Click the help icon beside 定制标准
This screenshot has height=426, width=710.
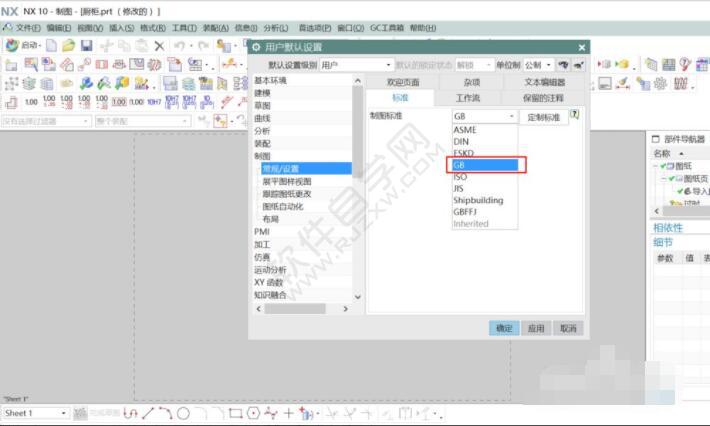click(575, 114)
